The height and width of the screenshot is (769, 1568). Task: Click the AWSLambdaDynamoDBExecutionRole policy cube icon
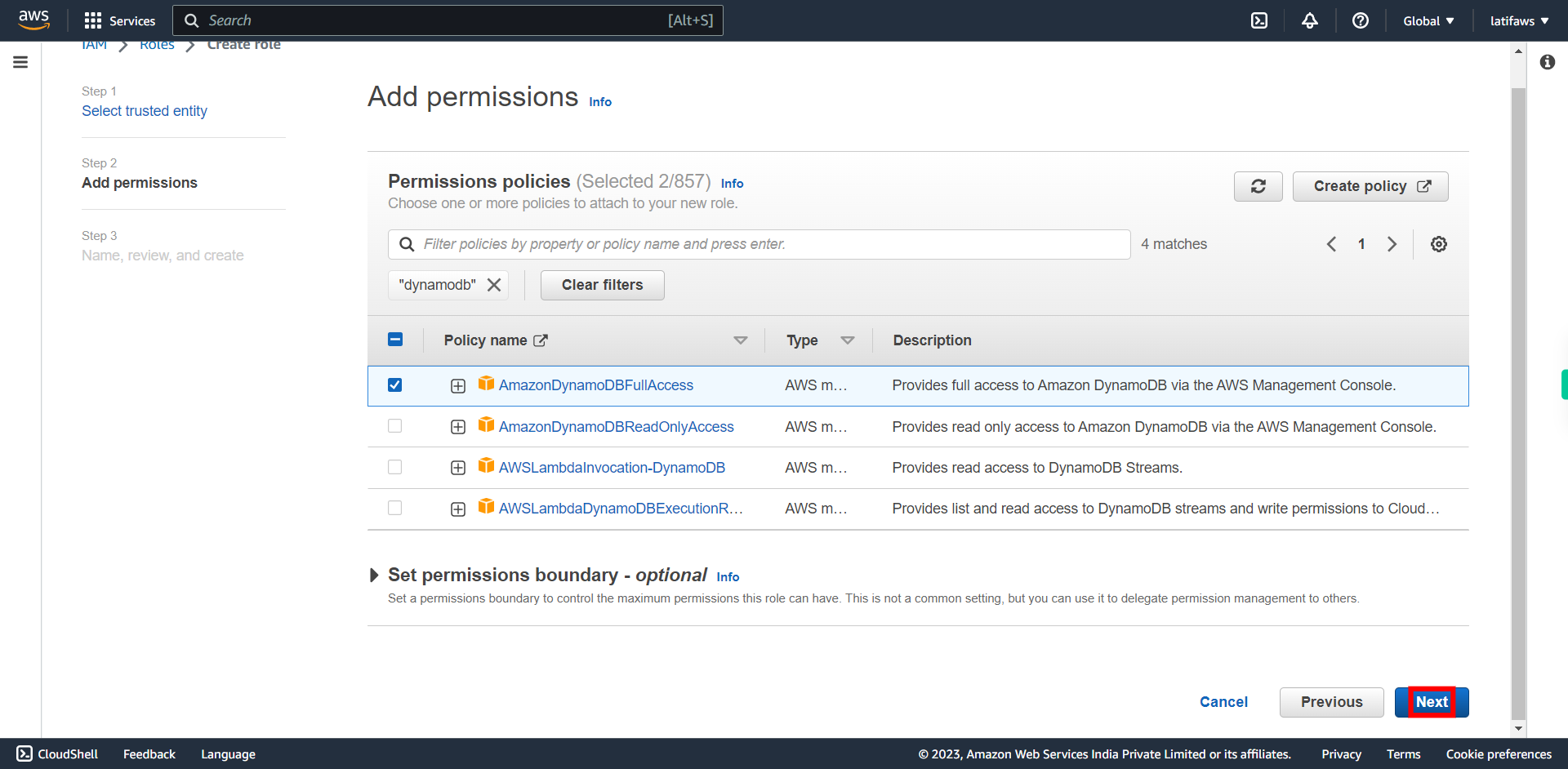pyautogui.click(x=486, y=506)
